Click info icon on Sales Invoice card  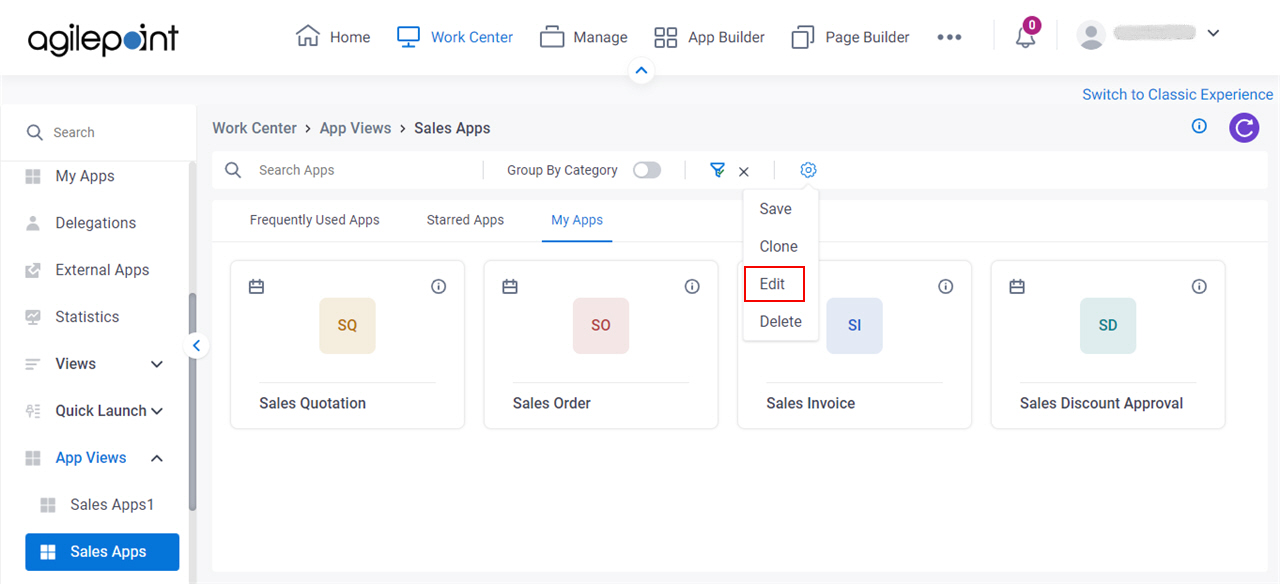pyautogui.click(x=946, y=287)
